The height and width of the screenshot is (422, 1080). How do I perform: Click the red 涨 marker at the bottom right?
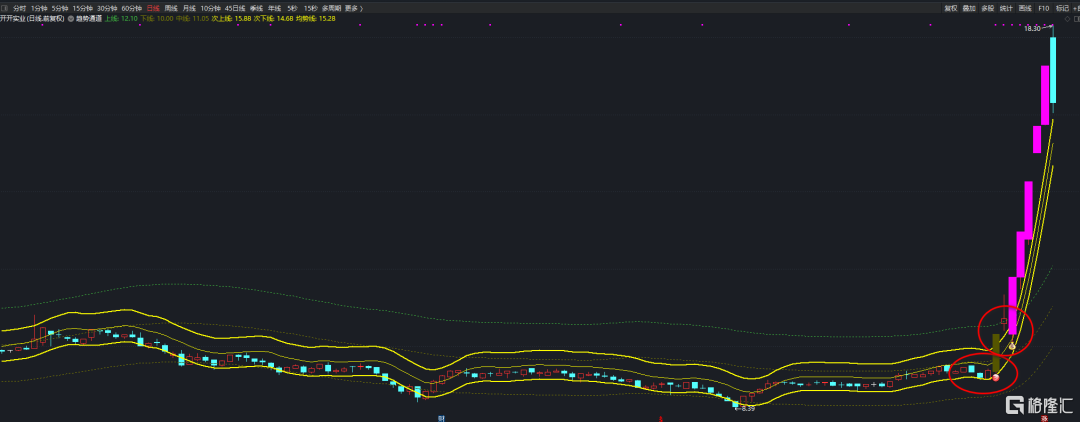[1046, 418]
